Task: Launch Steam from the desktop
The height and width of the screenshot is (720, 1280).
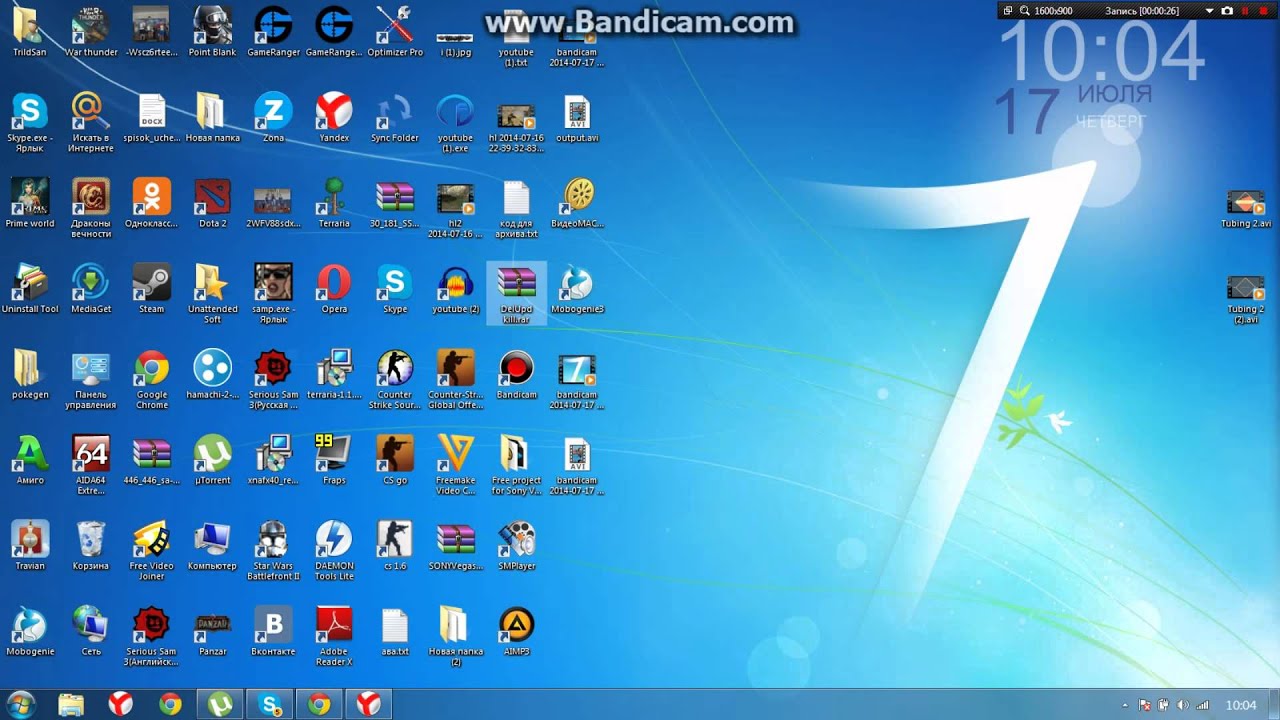Action: pos(152,289)
